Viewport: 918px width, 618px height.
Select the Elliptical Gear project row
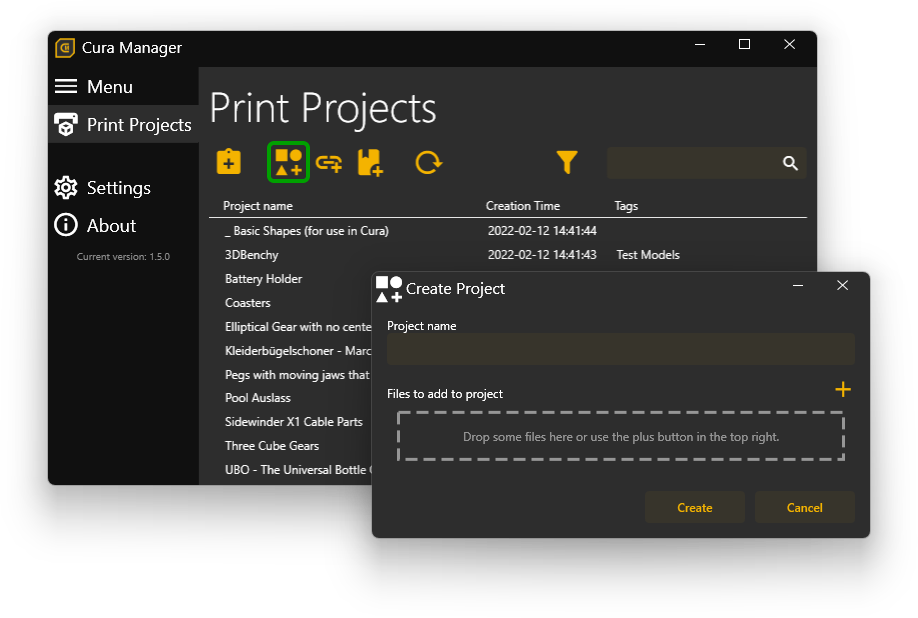pos(298,327)
